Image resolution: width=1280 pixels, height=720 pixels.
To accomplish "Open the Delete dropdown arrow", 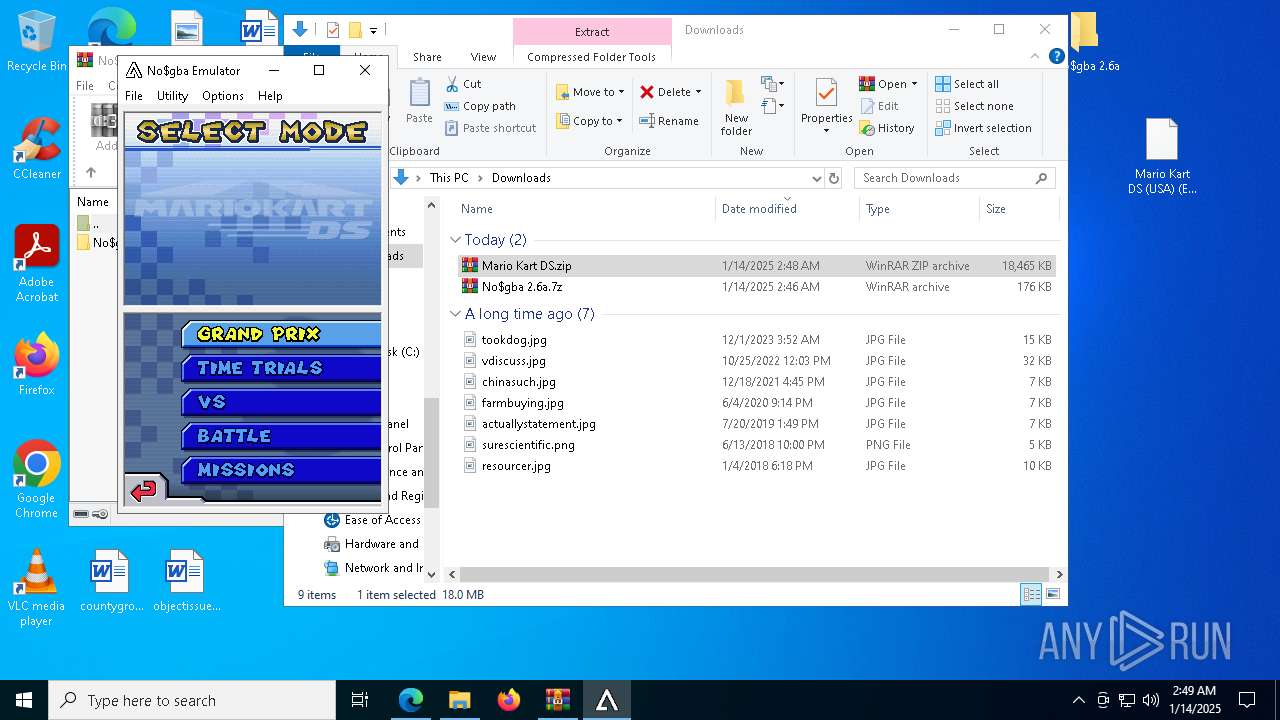I will pos(698,92).
